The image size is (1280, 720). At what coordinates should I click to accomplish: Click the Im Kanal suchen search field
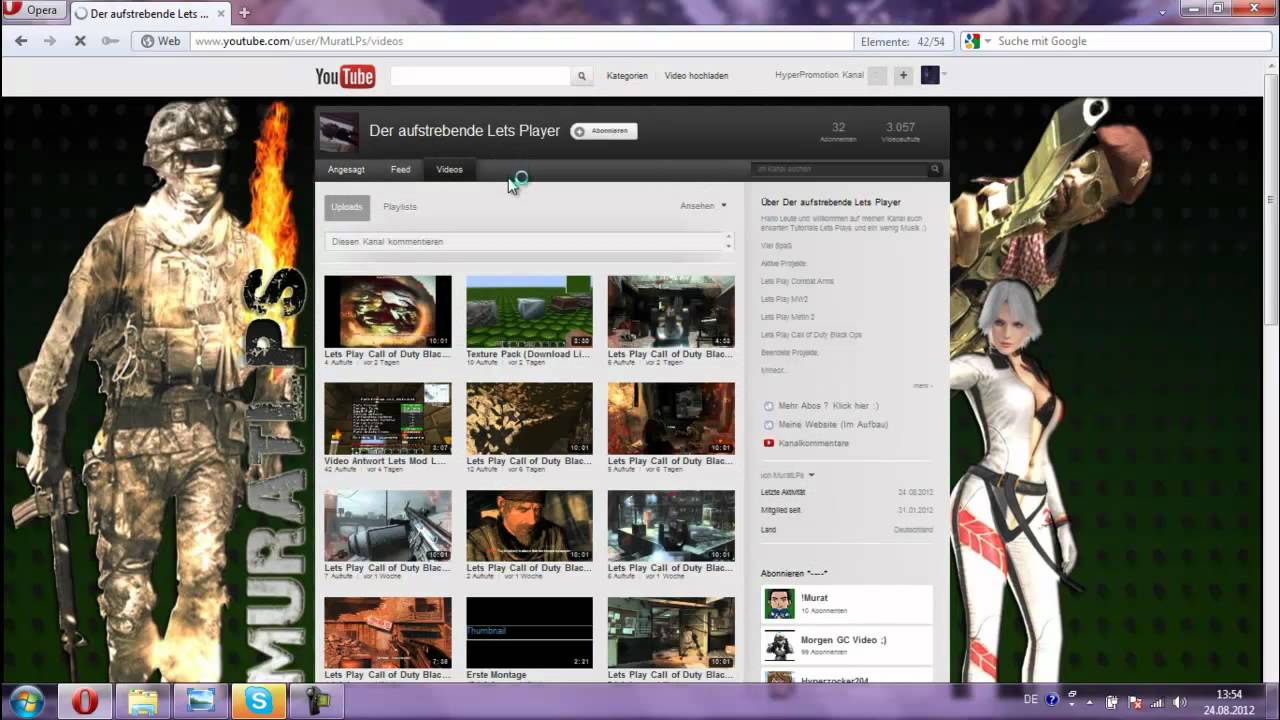tap(840, 170)
